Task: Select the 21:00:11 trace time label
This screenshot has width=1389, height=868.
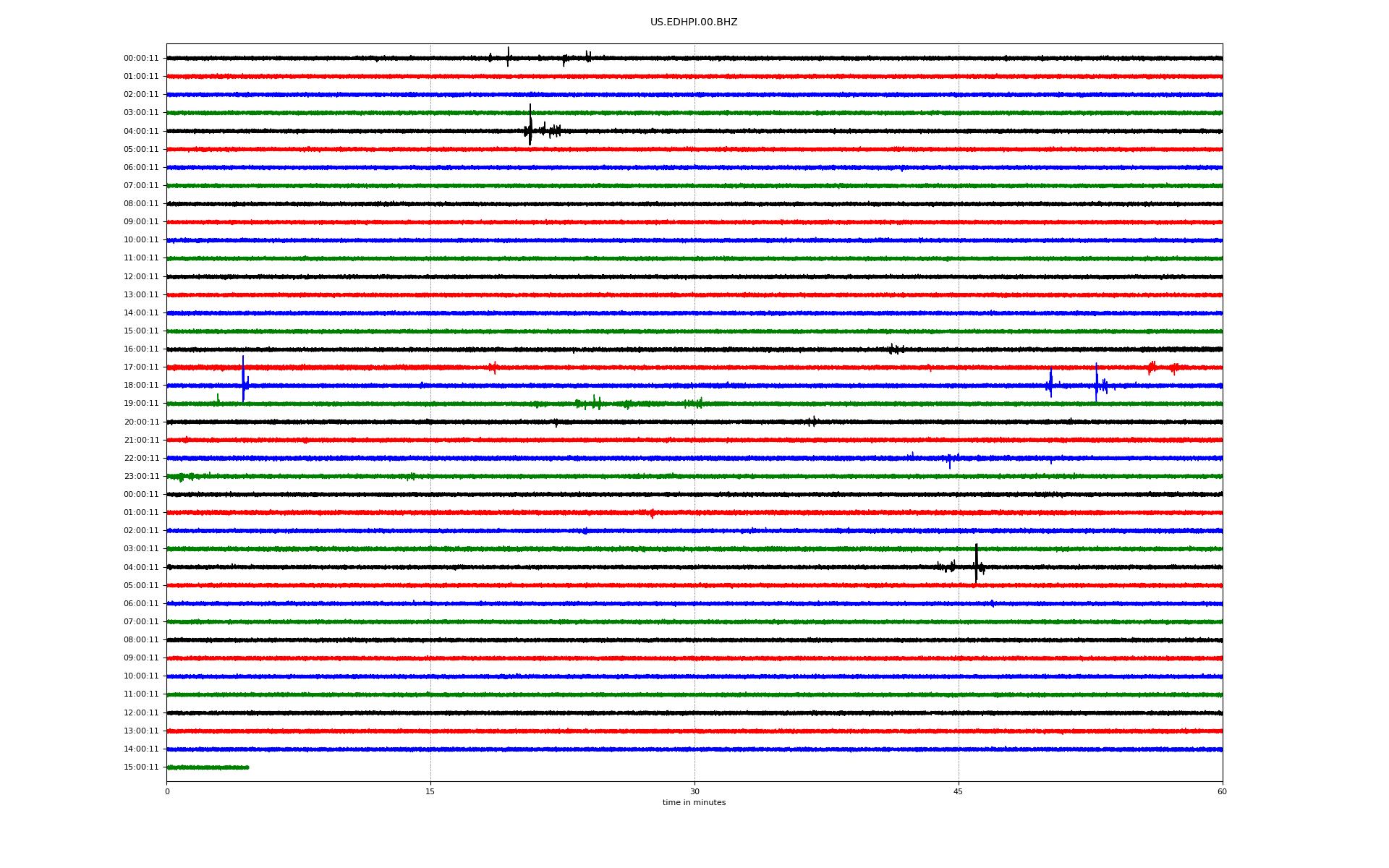Action: (141, 441)
